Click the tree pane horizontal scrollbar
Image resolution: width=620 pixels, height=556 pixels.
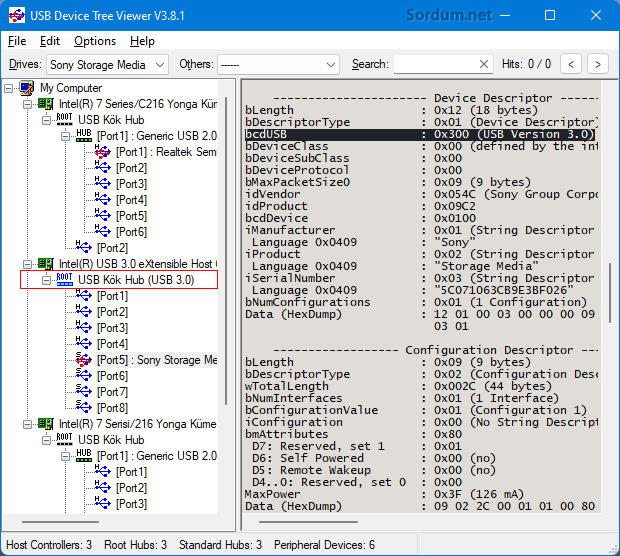[x=60, y=522]
